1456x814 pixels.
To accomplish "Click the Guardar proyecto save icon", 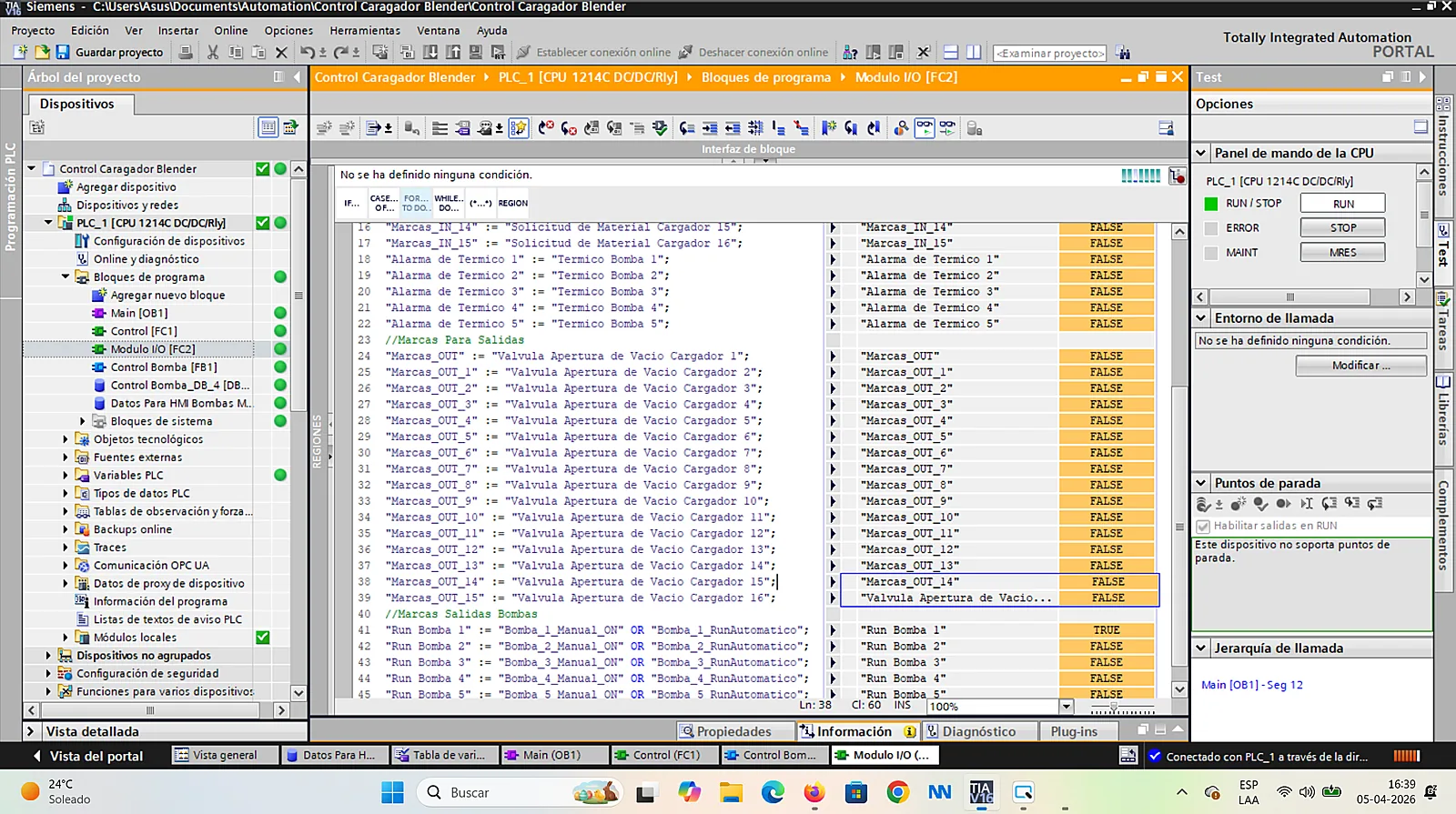I will coord(63,53).
